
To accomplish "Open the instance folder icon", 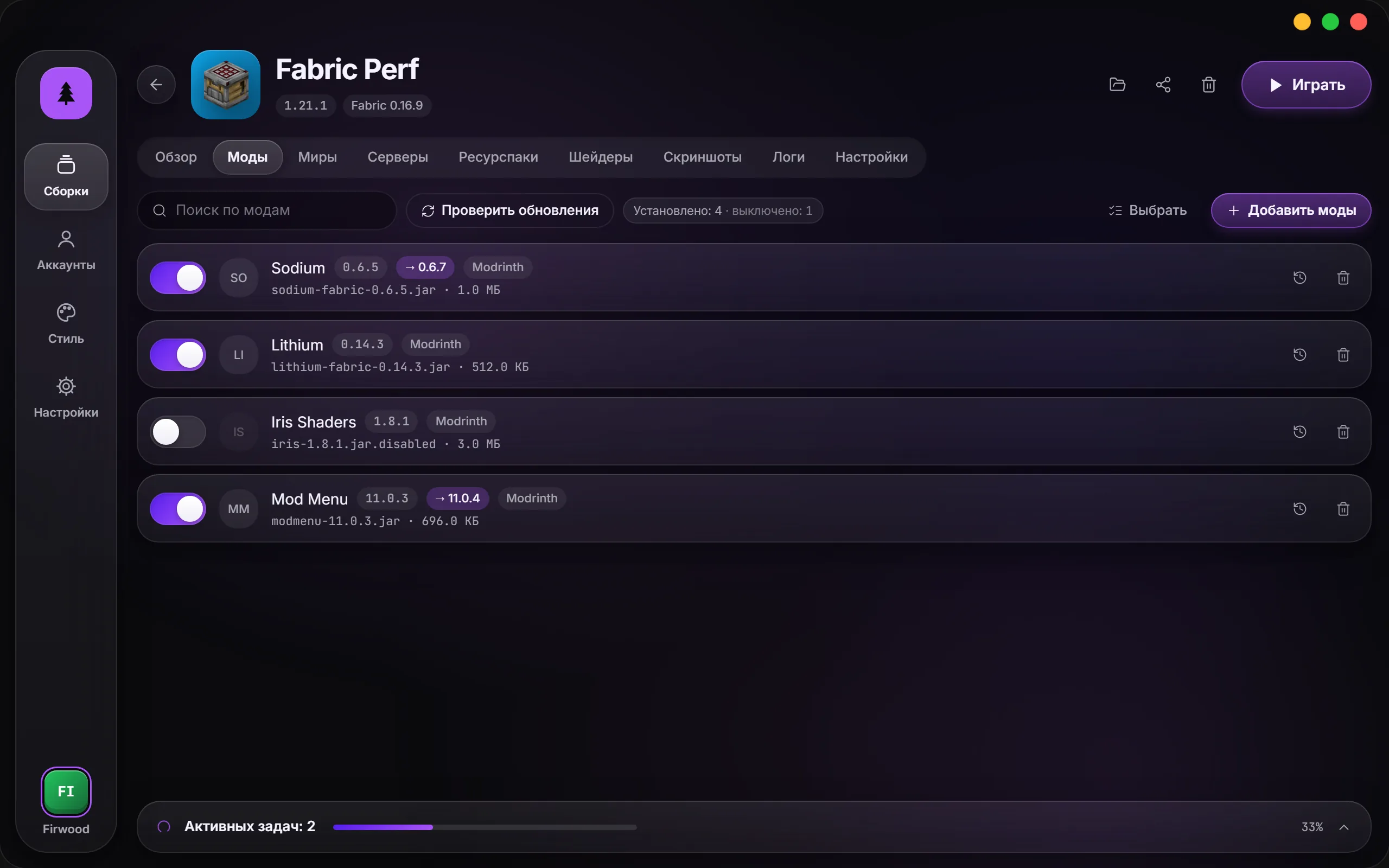I will point(1117,85).
